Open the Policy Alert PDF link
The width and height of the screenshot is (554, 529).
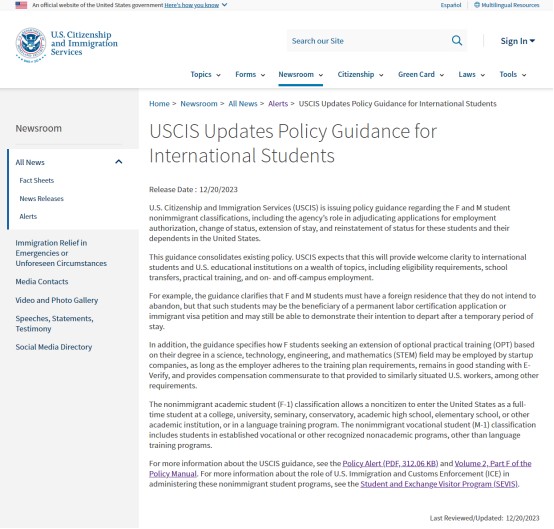[390, 463]
